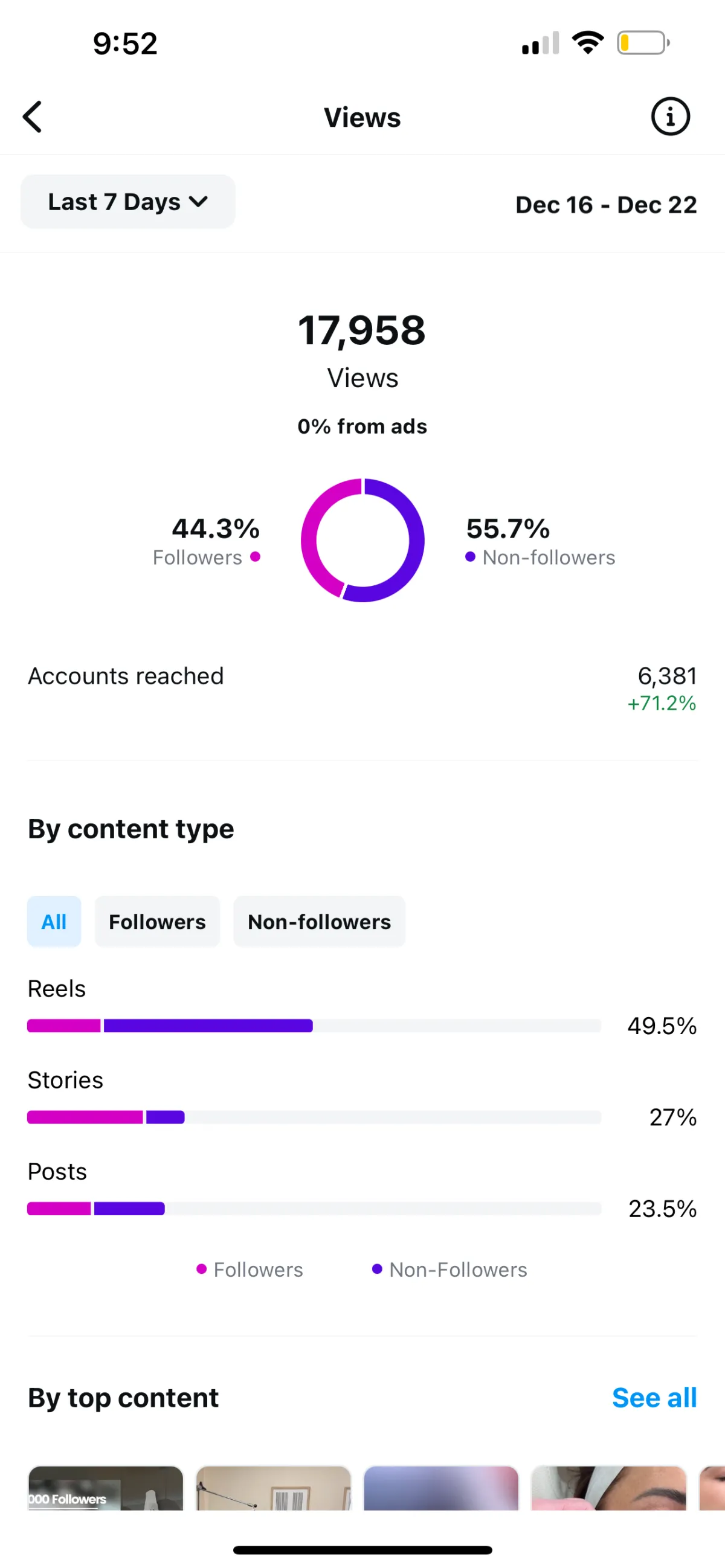Tap the battery status icon
Image resolution: width=725 pixels, height=1568 pixels.
(643, 43)
